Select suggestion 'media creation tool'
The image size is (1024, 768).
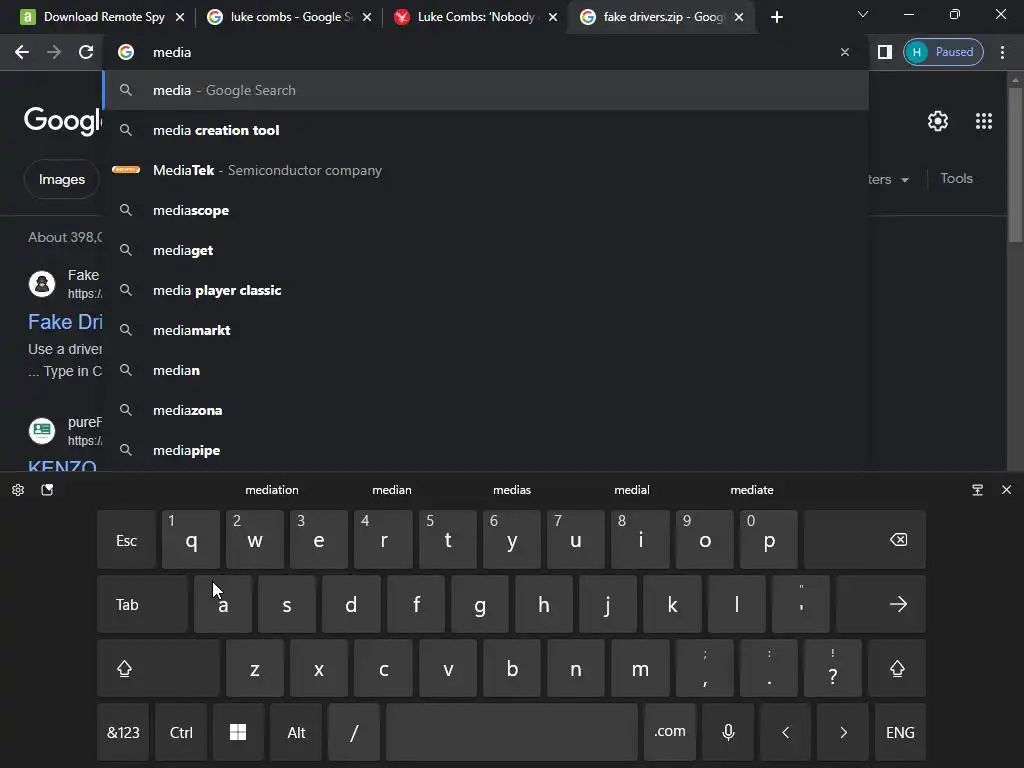click(x=487, y=130)
